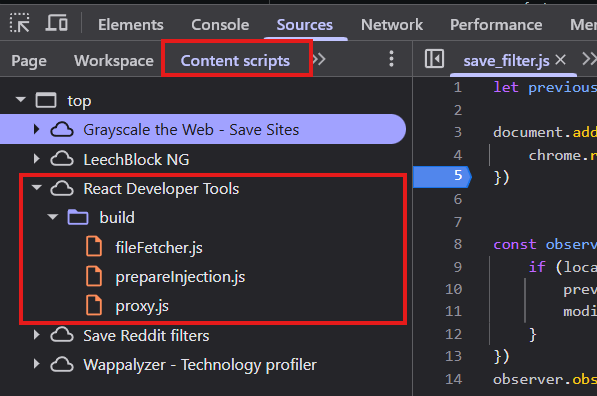Image resolution: width=597 pixels, height=396 pixels.
Task: Select the save_filter.js editor tab
Action: (x=506, y=61)
